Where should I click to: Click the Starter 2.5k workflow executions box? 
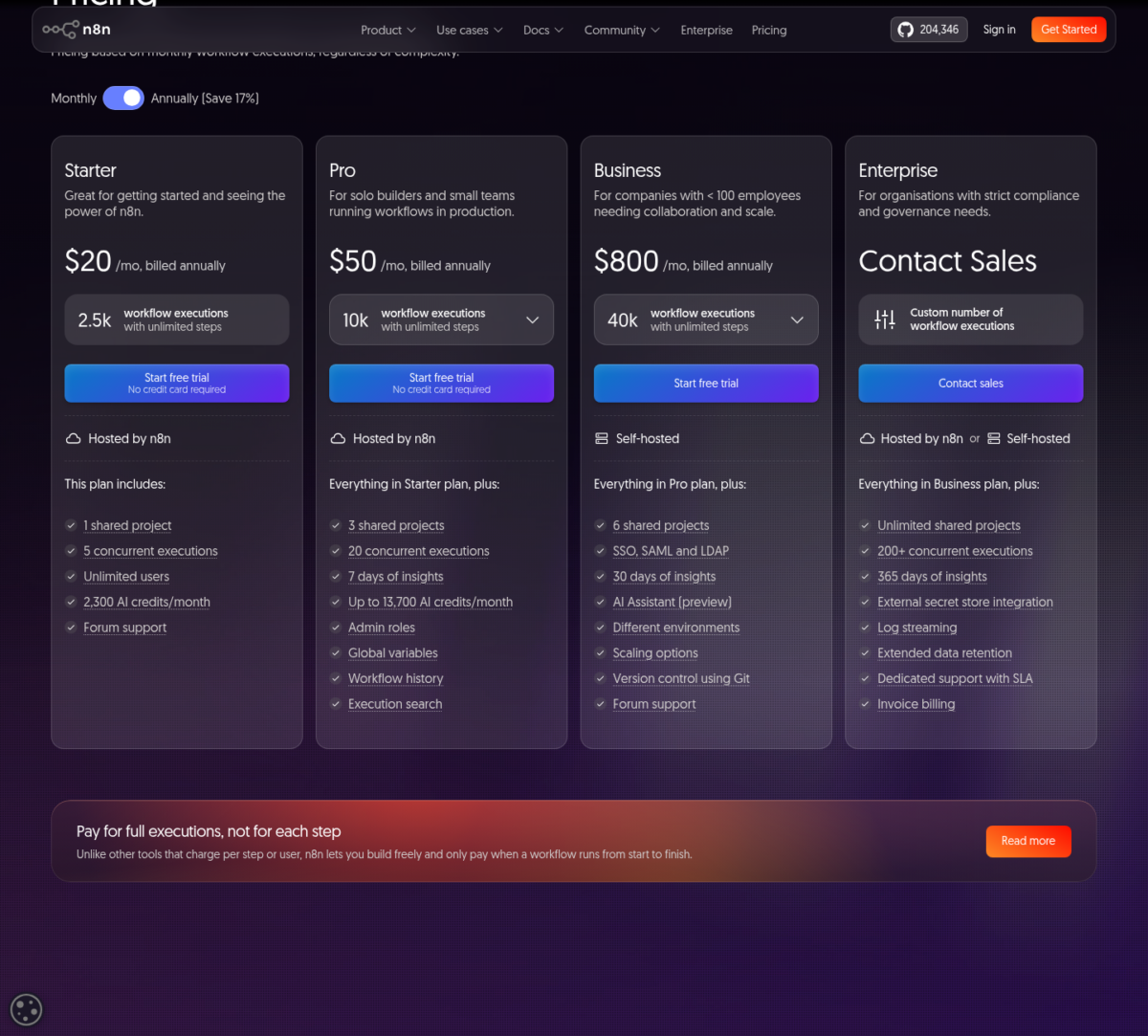(177, 320)
